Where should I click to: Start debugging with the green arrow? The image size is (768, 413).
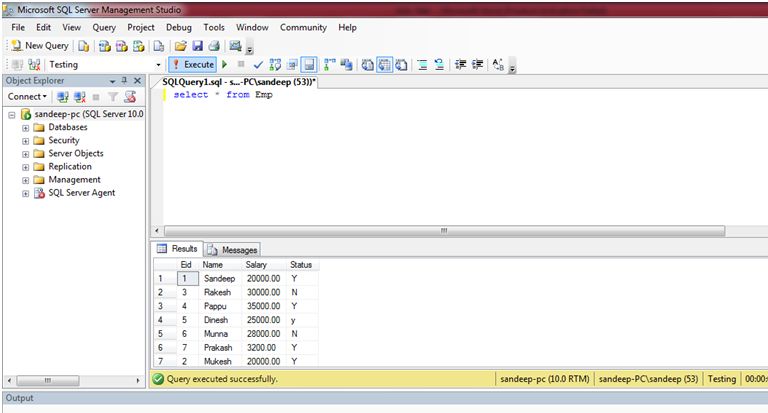click(224, 64)
